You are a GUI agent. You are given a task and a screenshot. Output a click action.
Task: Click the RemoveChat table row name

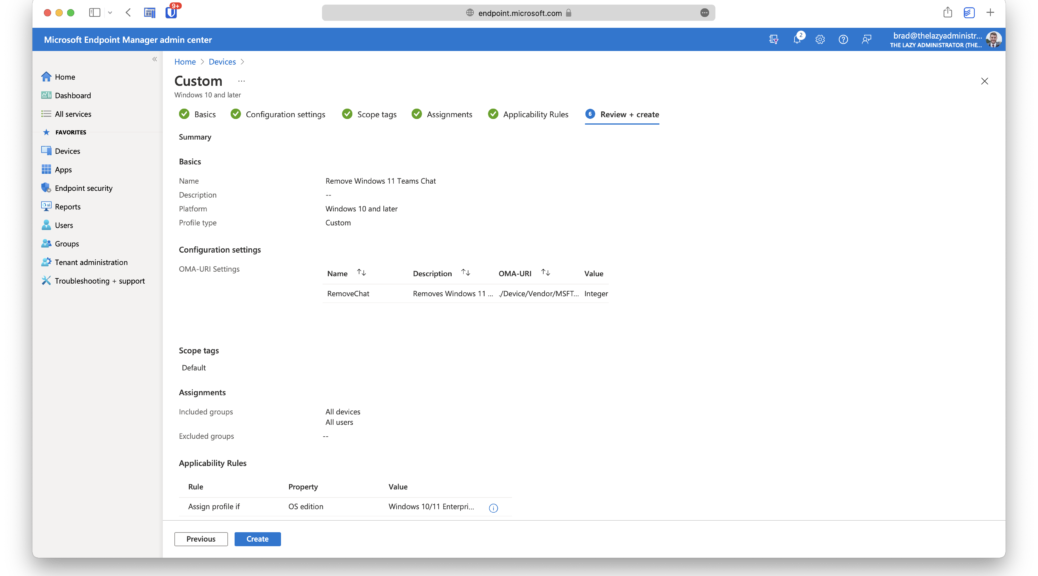tap(348, 293)
